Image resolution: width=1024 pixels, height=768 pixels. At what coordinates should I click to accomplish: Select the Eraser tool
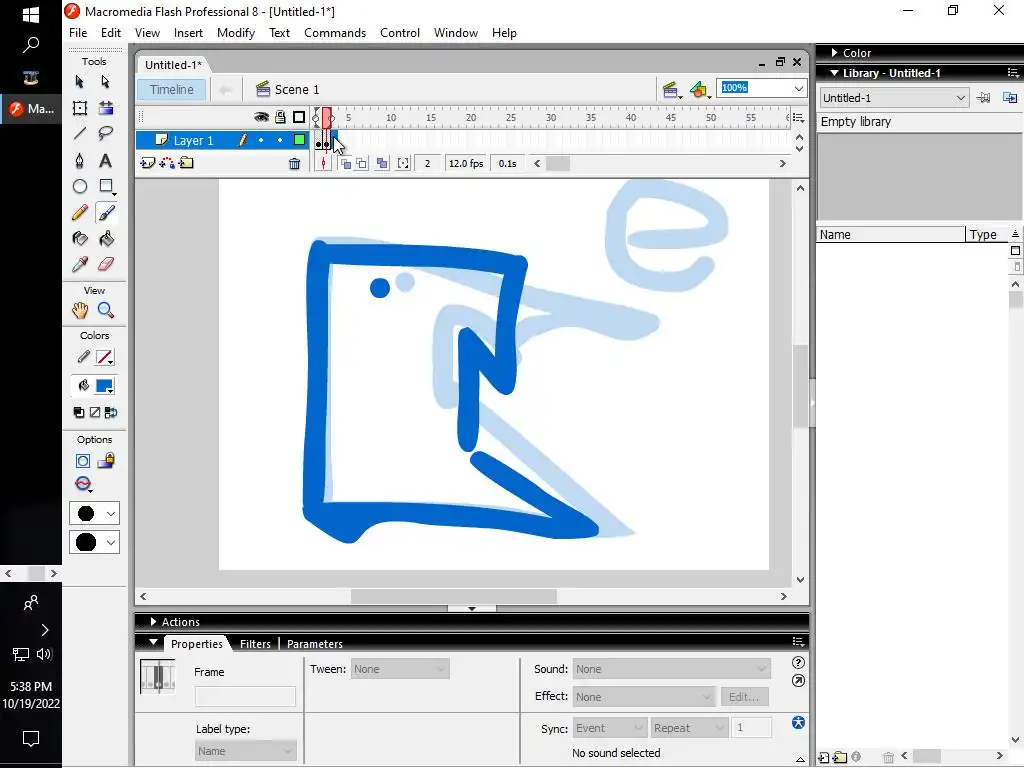point(106,264)
